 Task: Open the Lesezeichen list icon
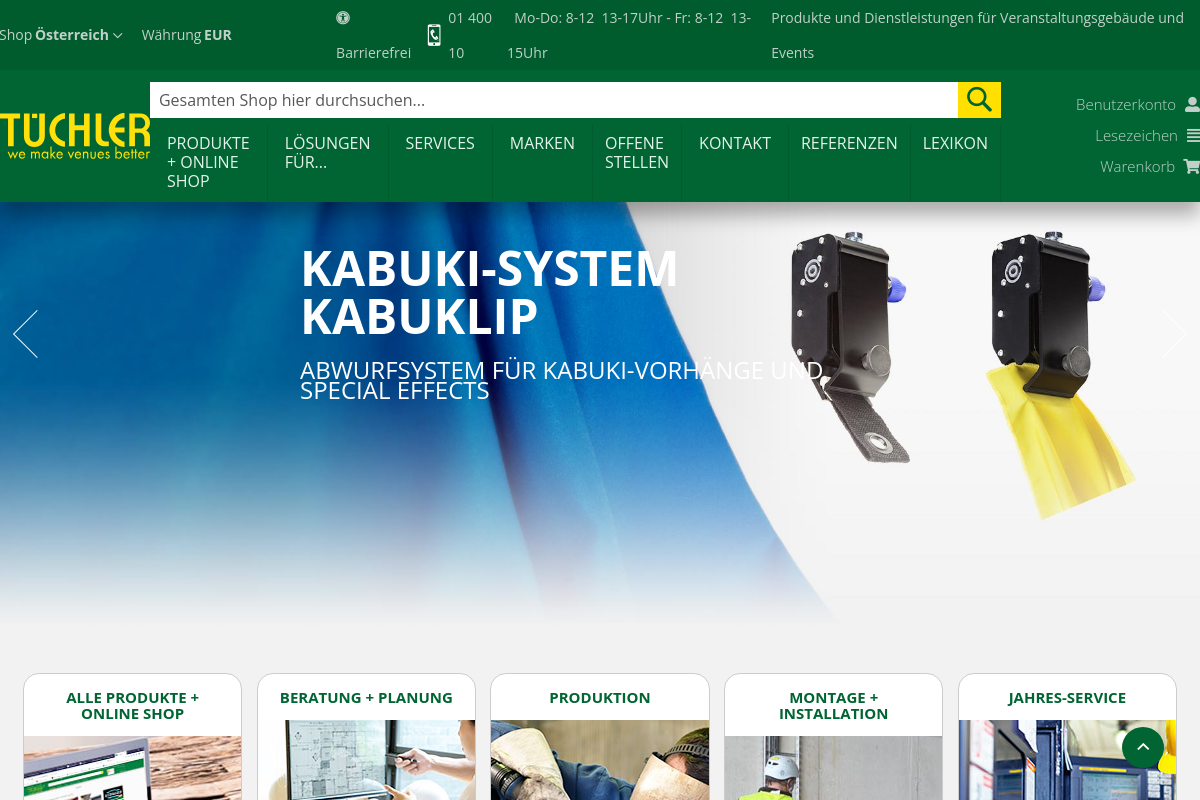pyautogui.click(x=1193, y=135)
